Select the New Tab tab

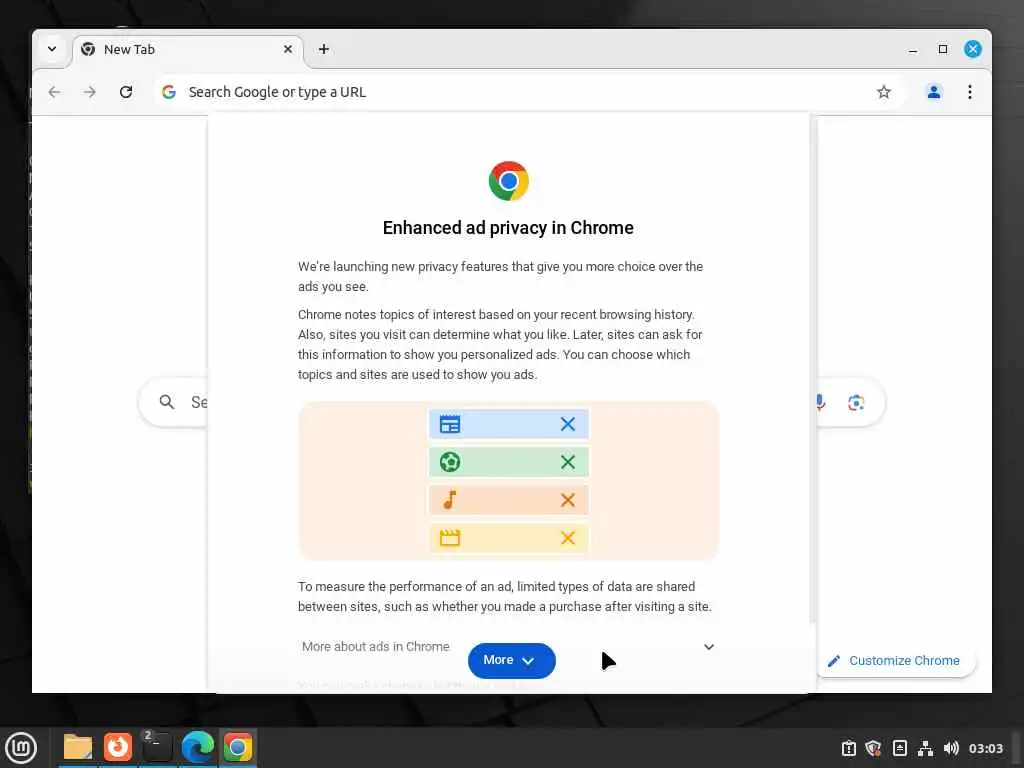tap(188, 50)
